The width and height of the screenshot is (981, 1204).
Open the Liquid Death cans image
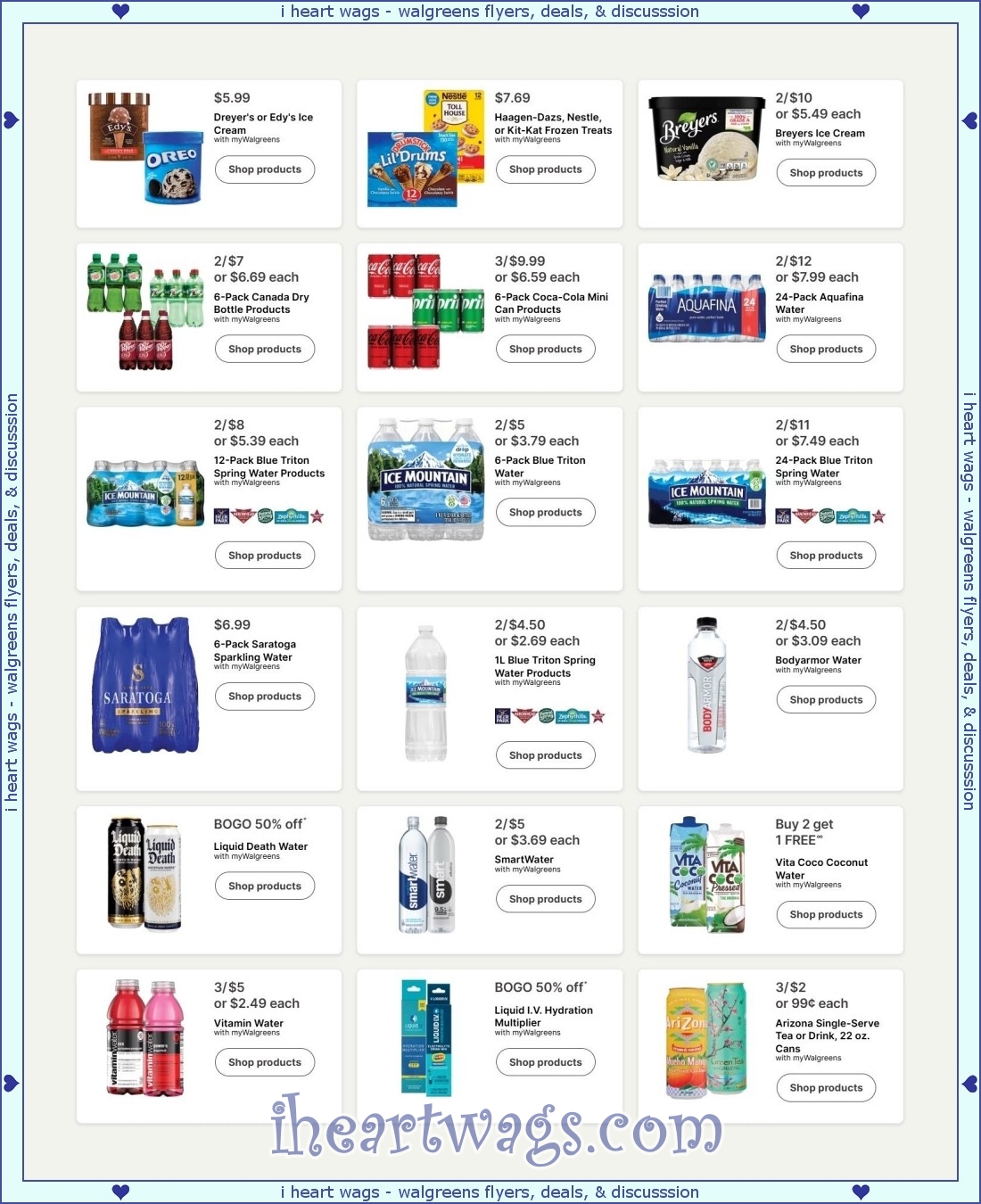point(145,874)
